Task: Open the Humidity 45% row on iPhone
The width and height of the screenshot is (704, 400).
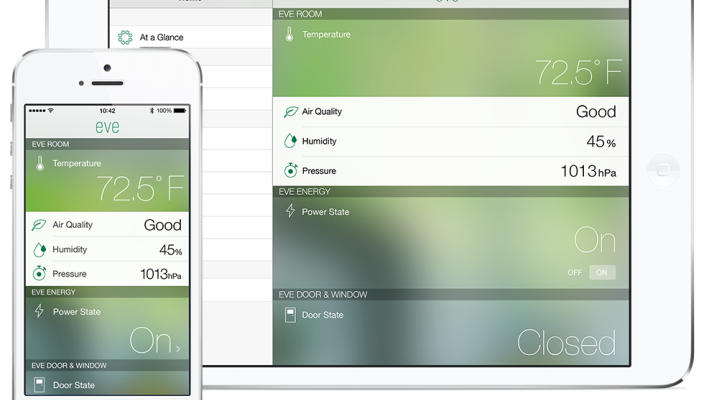Action: coord(108,250)
